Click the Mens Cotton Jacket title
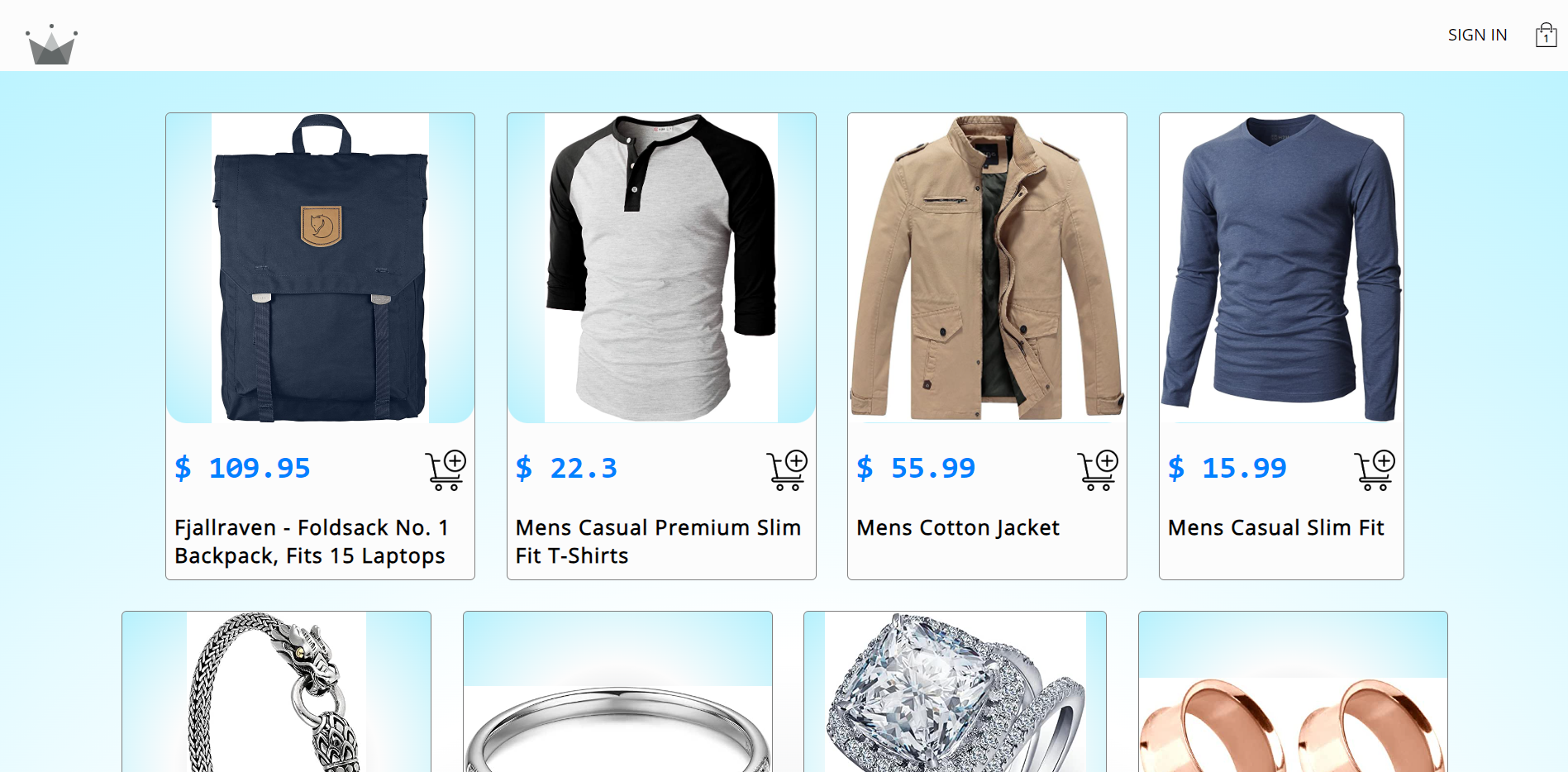 [958, 527]
